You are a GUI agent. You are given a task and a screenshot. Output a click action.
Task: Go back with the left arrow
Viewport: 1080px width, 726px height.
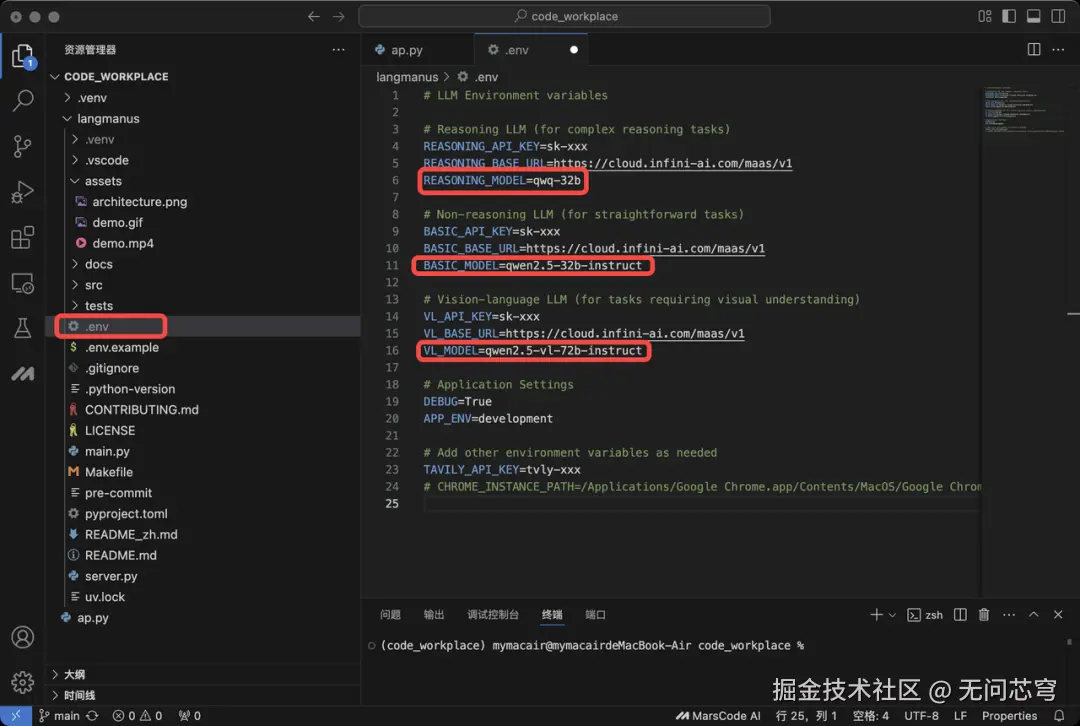click(x=313, y=16)
